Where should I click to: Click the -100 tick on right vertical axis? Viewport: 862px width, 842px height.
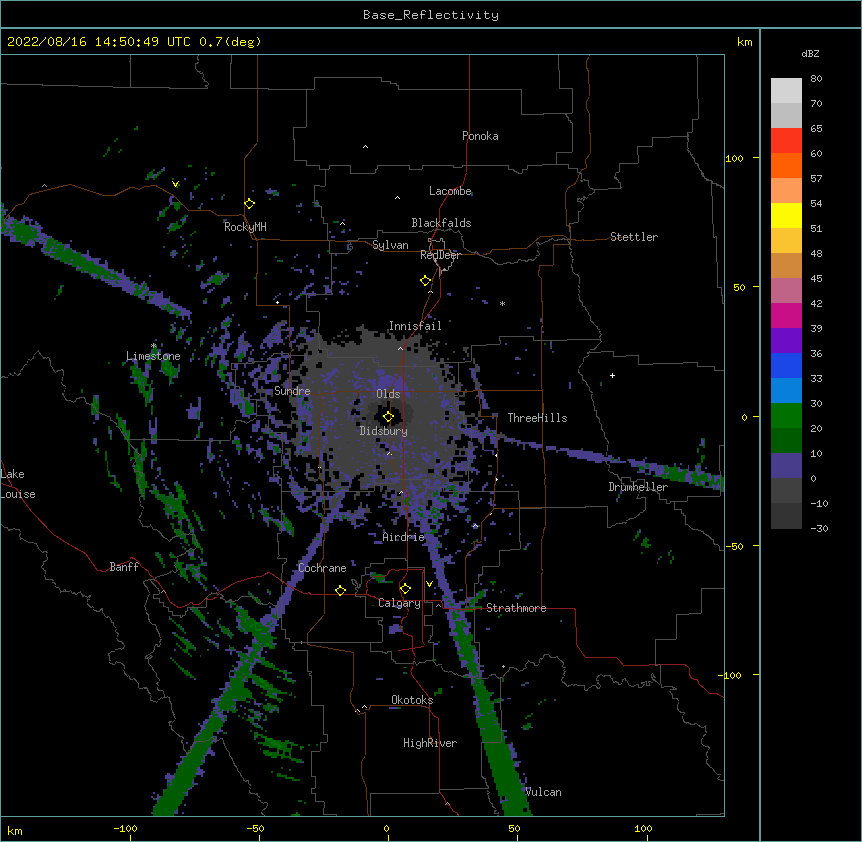tap(732, 675)
